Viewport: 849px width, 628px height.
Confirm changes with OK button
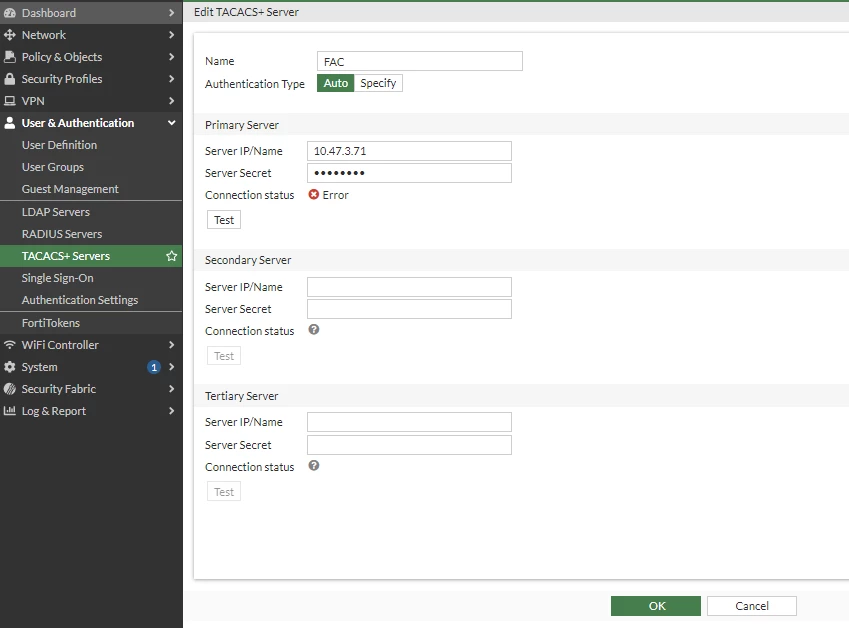click(x=656, y=606)
